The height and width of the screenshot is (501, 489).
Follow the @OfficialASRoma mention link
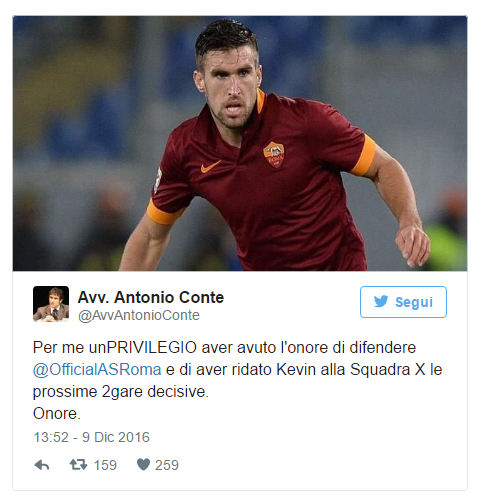(x=97, y=369)
